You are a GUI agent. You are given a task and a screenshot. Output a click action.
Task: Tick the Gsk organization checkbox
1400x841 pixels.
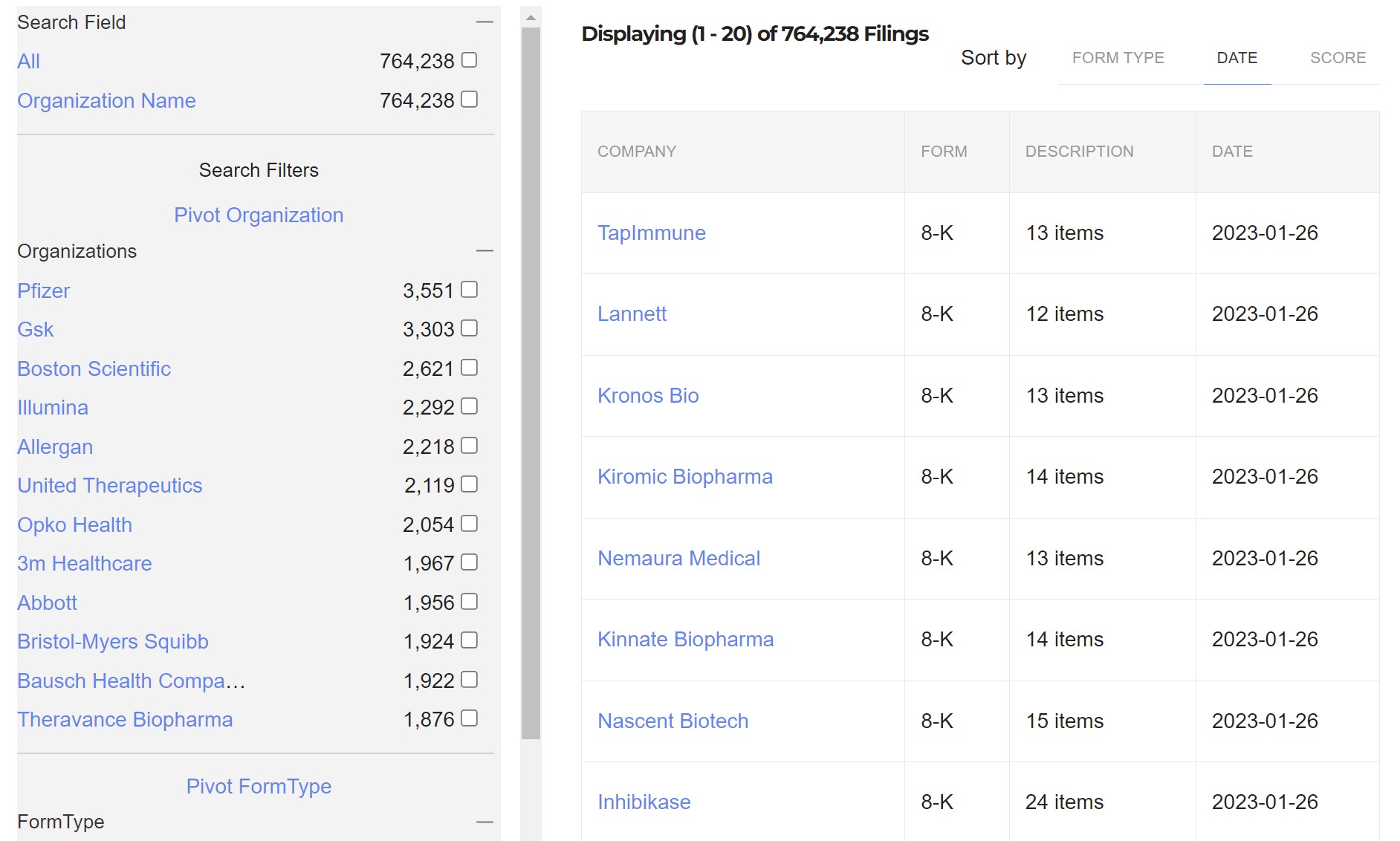(x=469, y=328)
